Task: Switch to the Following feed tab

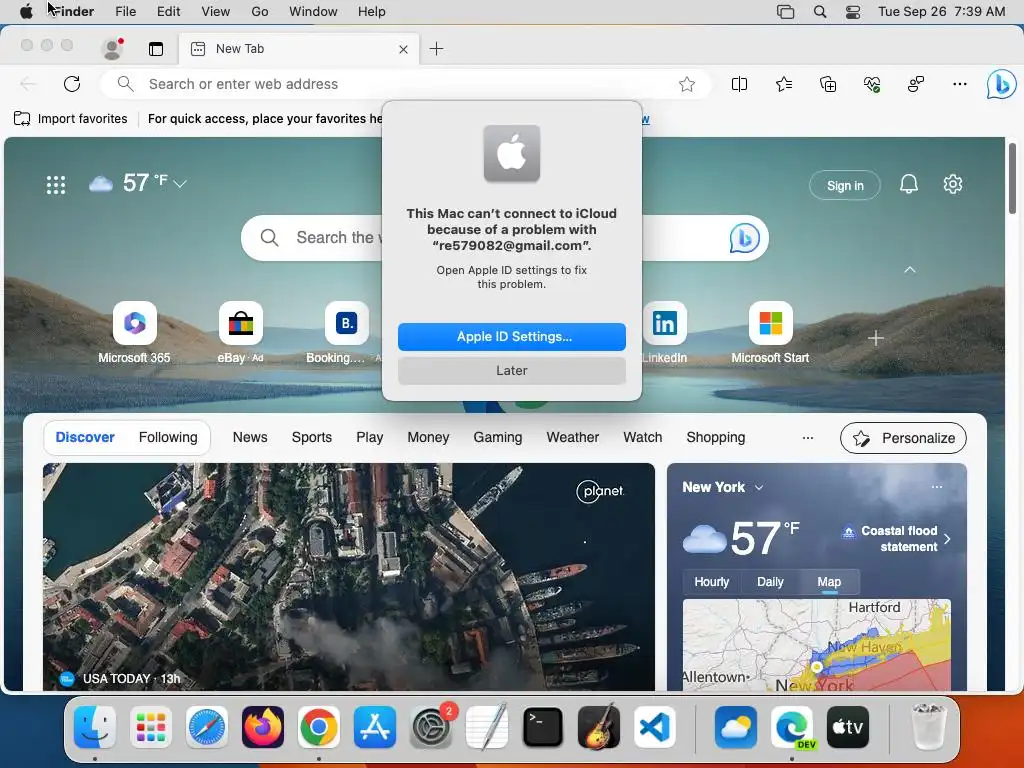Action: (168, 438)
